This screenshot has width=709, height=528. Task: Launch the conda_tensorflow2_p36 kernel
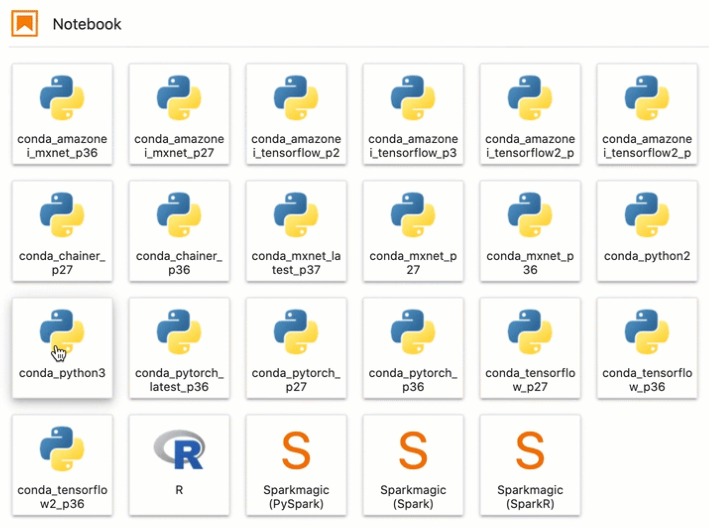[x=62, y=465]
